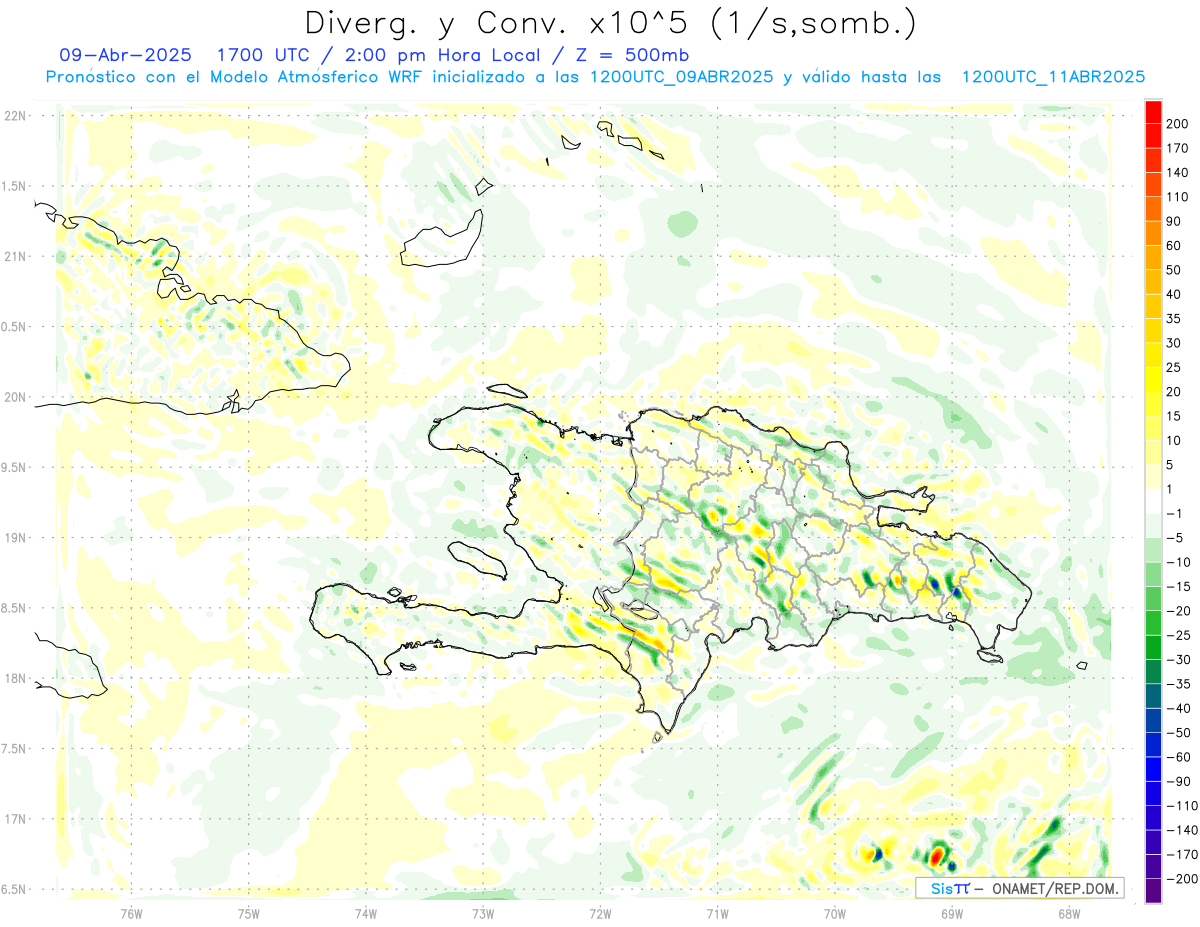Screen dimensions: 1200x927
Task: Click the "17N" latitude label
Action: (x=14, y=819)
